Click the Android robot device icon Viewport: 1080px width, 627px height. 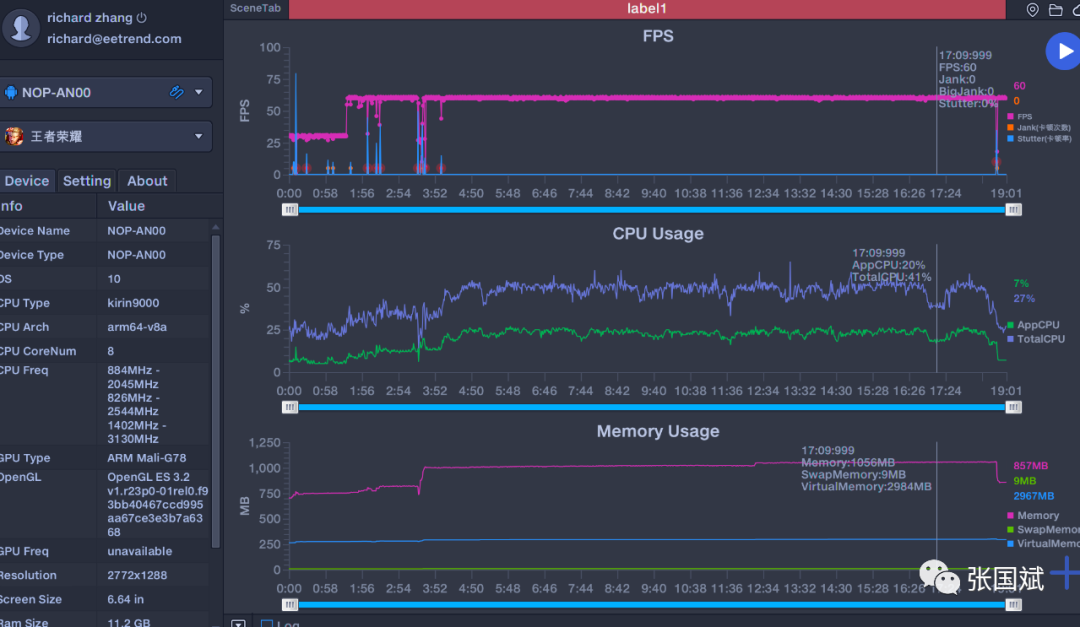12,93
